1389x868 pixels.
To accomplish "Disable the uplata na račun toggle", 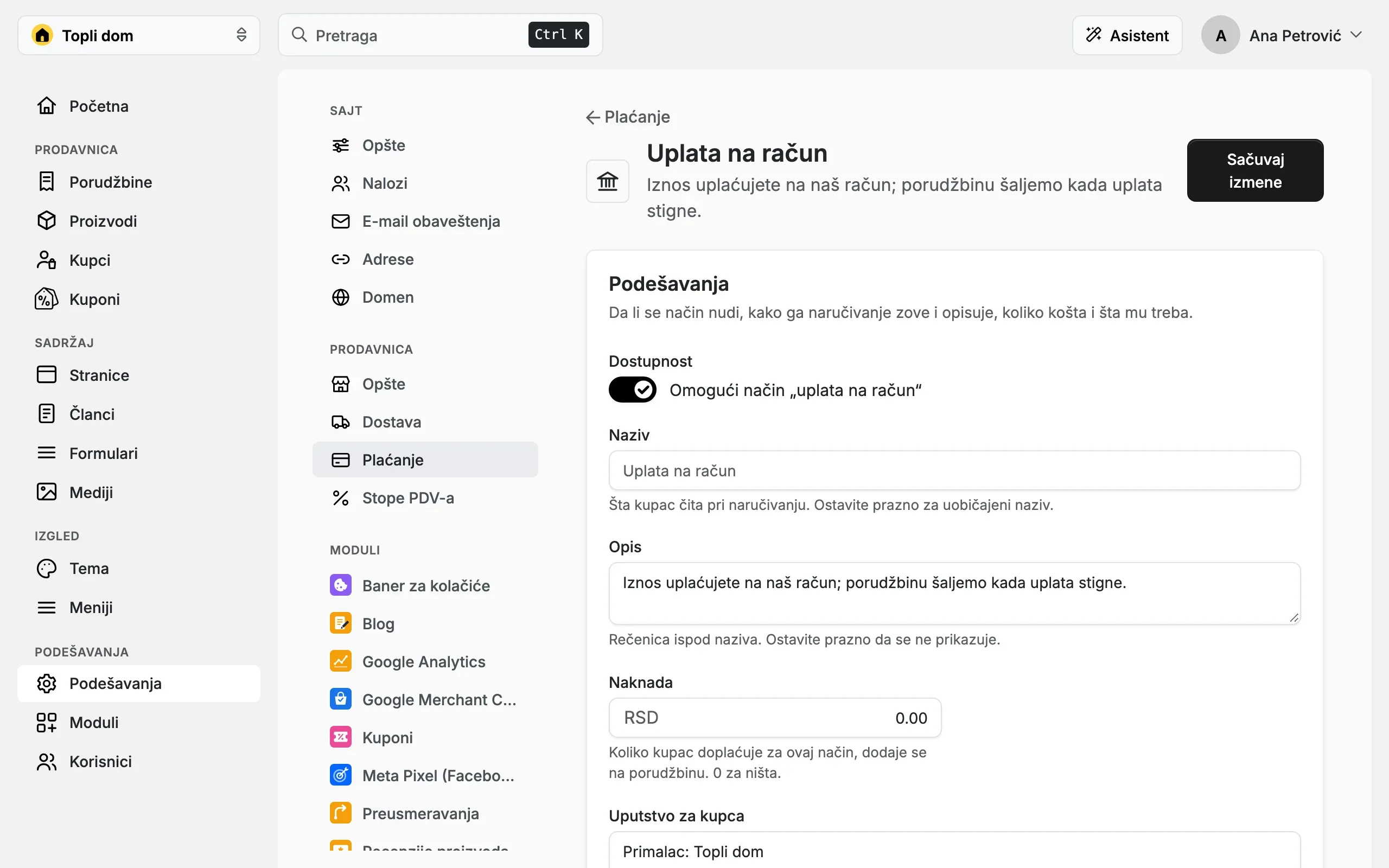I will coord(632,390).
